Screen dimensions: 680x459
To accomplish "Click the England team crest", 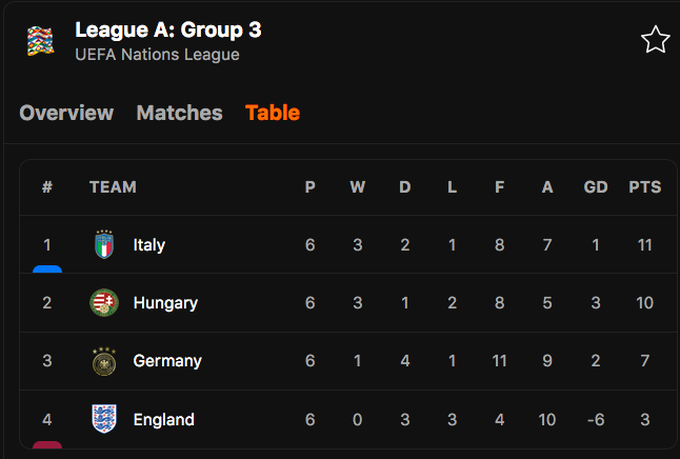I will 104,419.
